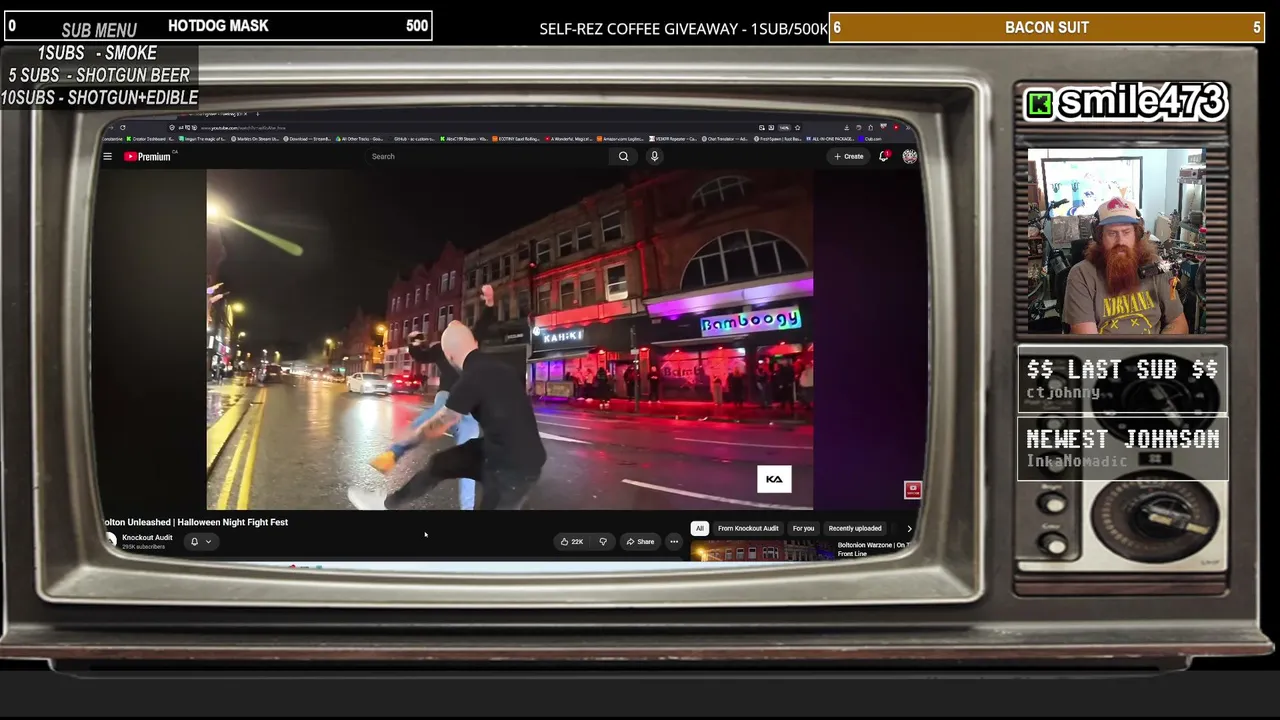Image resolution: width=1280 pixels, height=720 pixels.
Task: Toggle the subscription notification bell for Knockout Audit
Action: 194,542
